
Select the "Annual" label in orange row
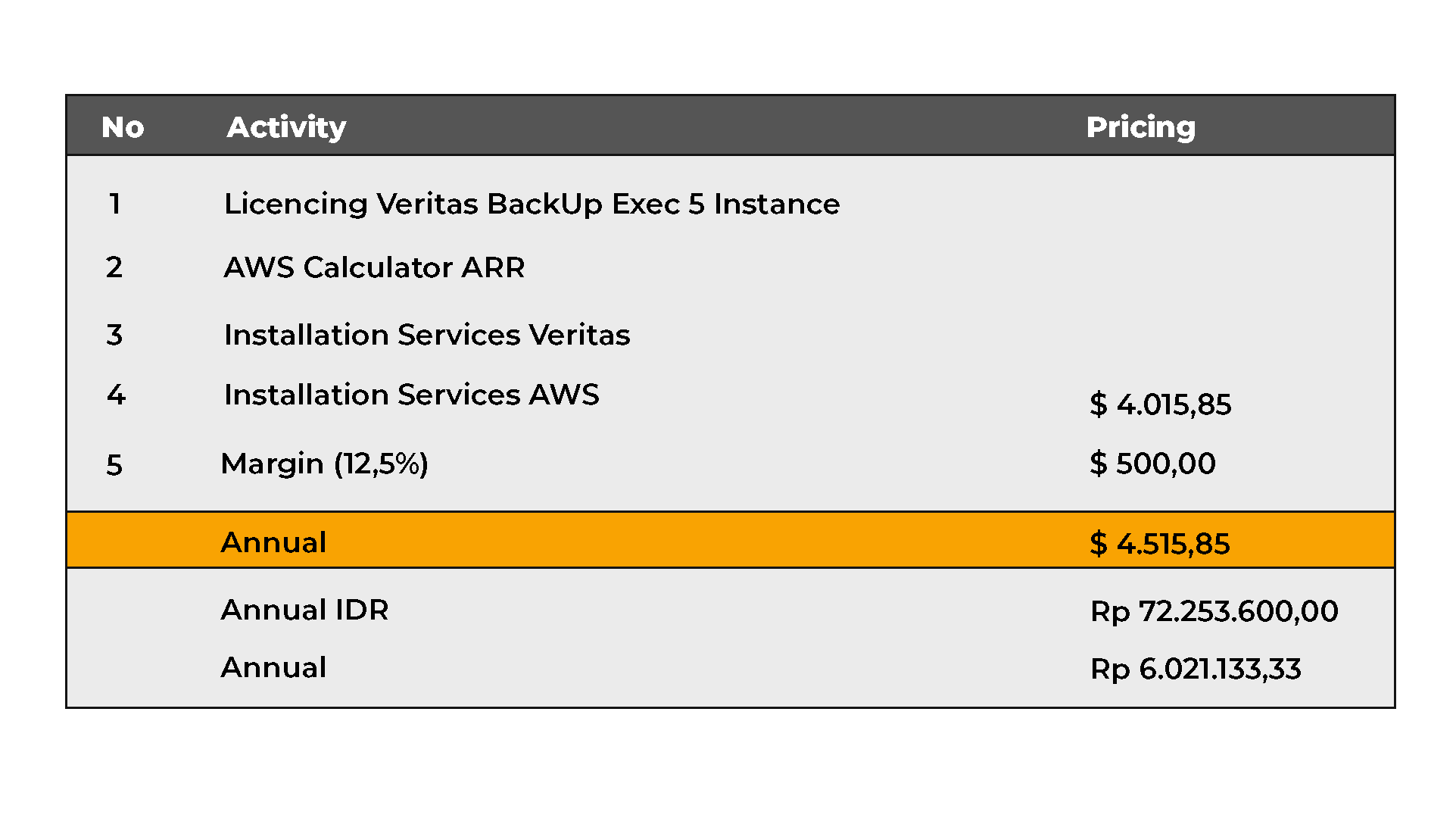pos(273,542)
